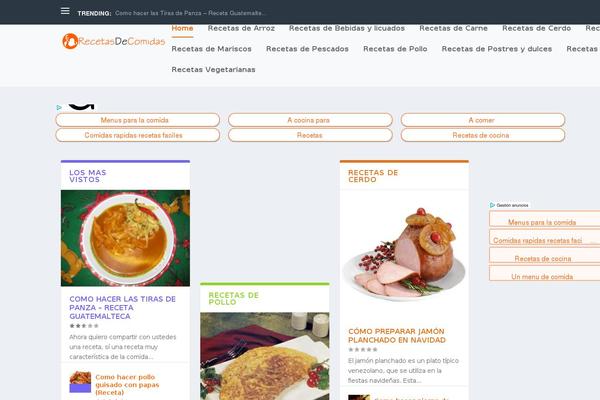Open Recetas de Bebidas y licuados
This screenshot has height=400, width=600.
coord(347,28)
